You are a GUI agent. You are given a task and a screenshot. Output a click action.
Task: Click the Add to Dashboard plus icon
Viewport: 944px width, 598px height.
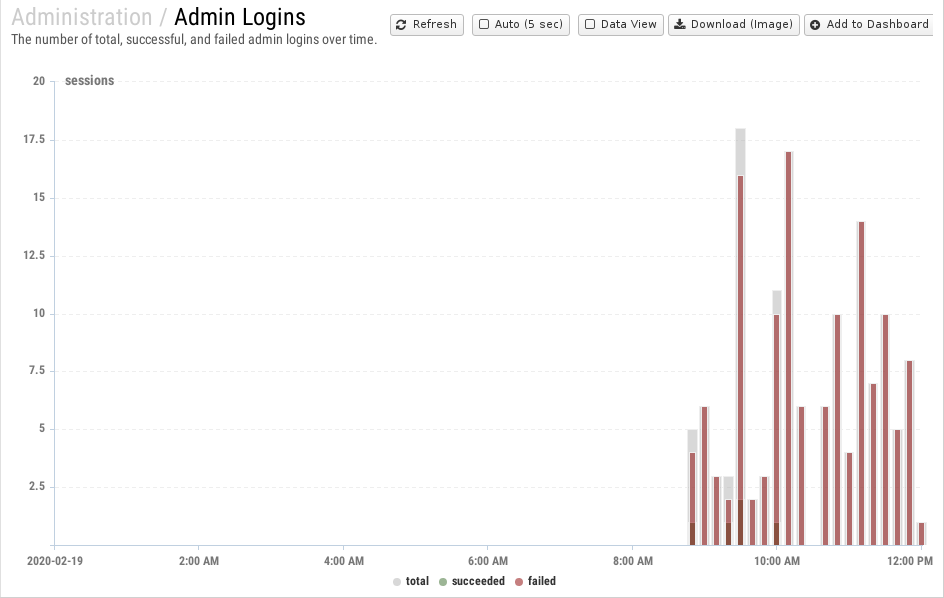point(815,25)
